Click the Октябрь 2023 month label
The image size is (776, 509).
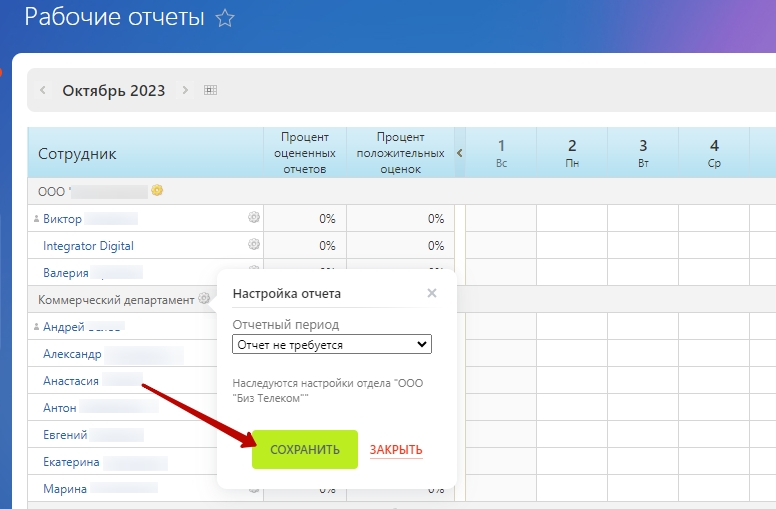point(113,90)
